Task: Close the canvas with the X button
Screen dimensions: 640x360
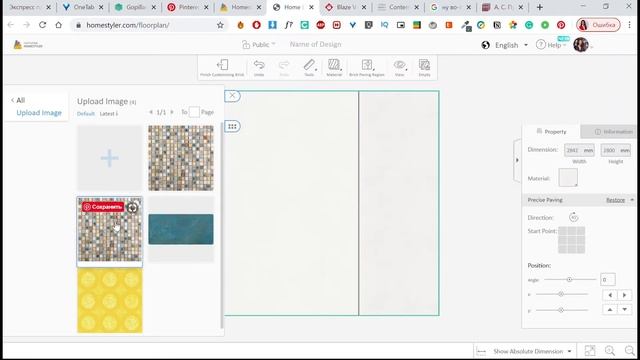Action: [x=232, y=96]
